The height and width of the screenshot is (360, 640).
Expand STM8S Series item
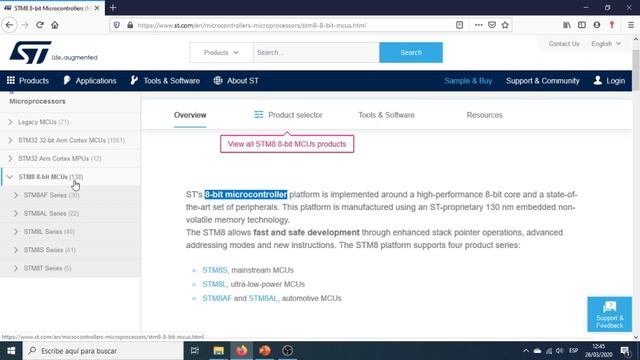click(16, 250)
